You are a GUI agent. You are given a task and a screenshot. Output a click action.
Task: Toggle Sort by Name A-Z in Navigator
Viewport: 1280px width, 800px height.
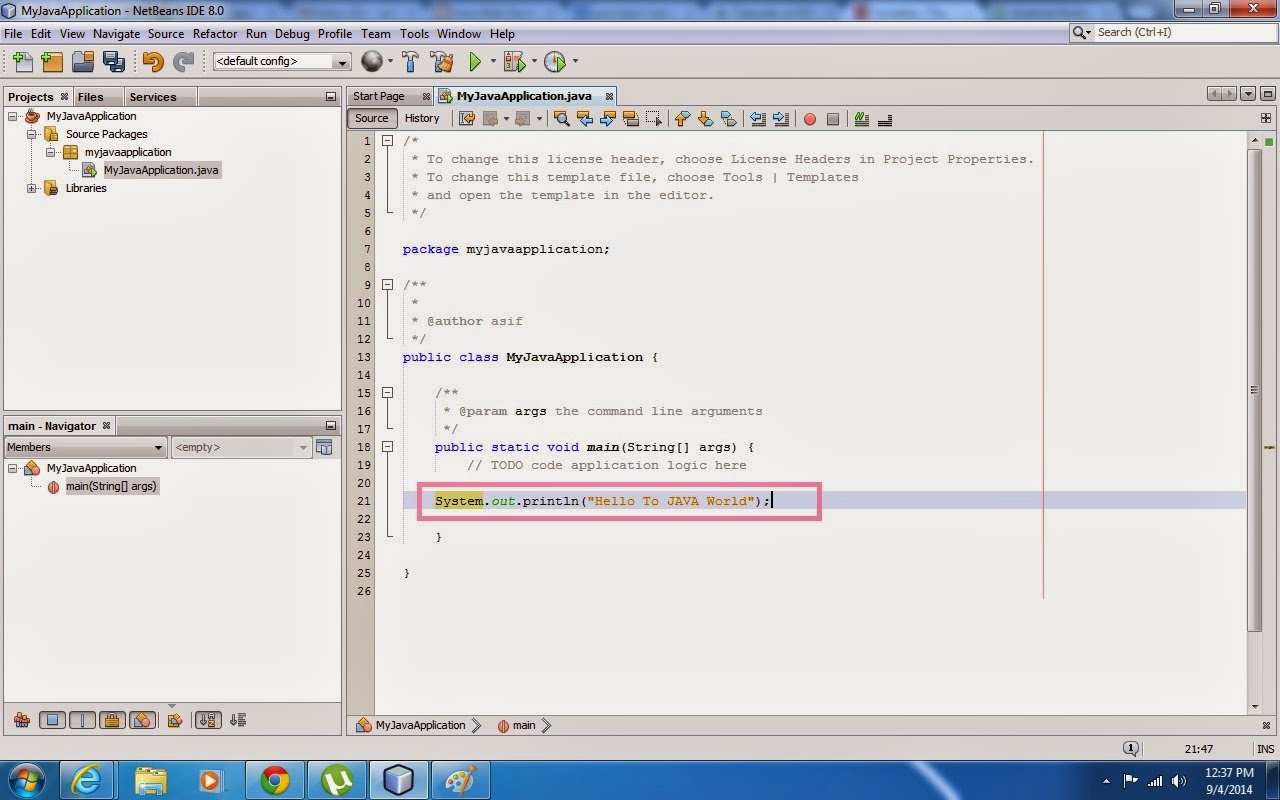(208, 719)
